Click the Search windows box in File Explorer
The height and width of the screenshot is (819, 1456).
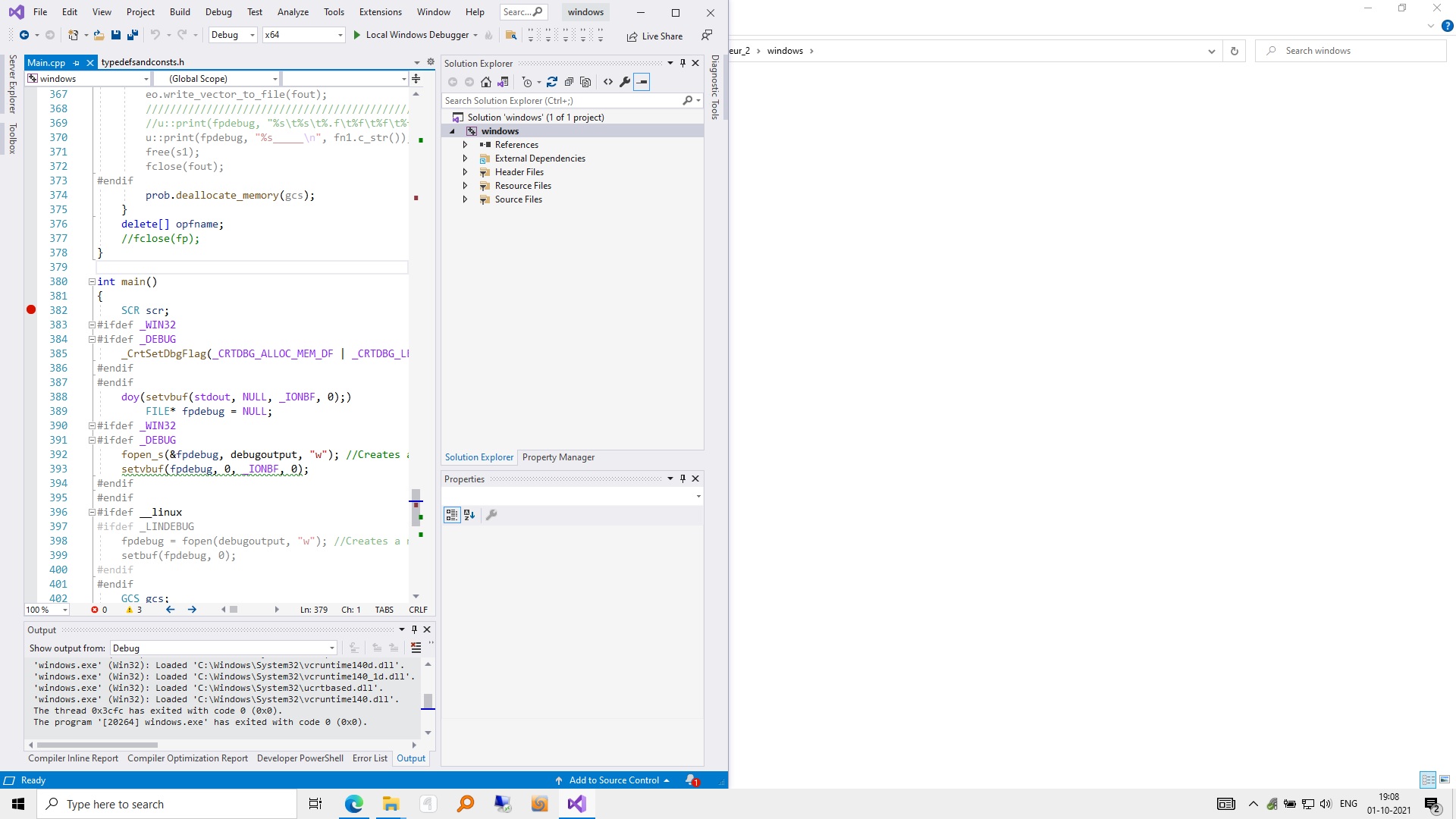coord(1351,51)
